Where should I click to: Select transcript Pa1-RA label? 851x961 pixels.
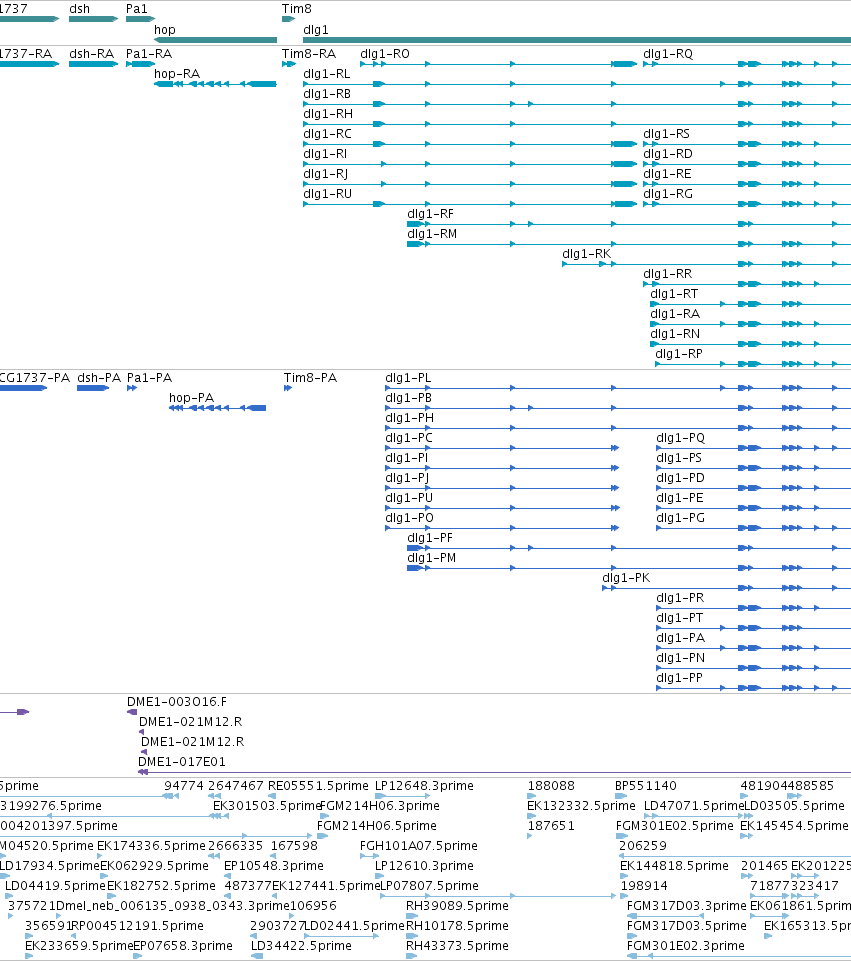pos(149,53)
